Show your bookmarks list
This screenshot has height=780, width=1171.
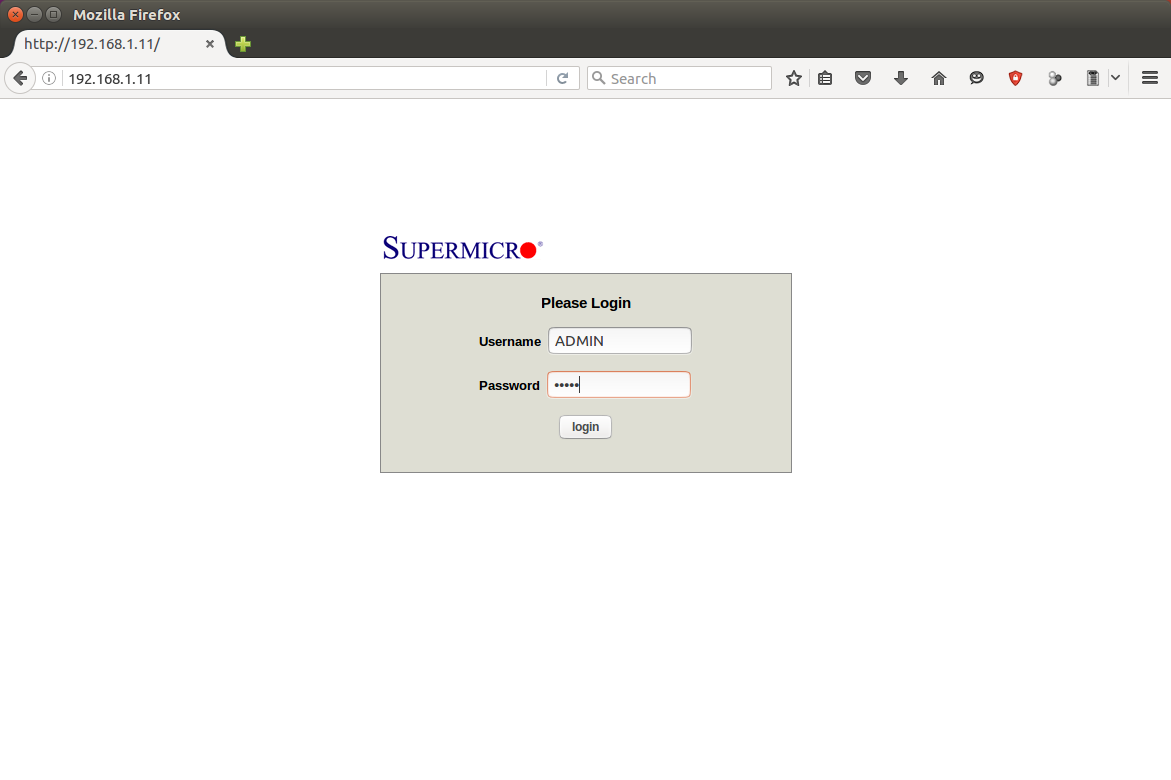click(x=825, y=78)
